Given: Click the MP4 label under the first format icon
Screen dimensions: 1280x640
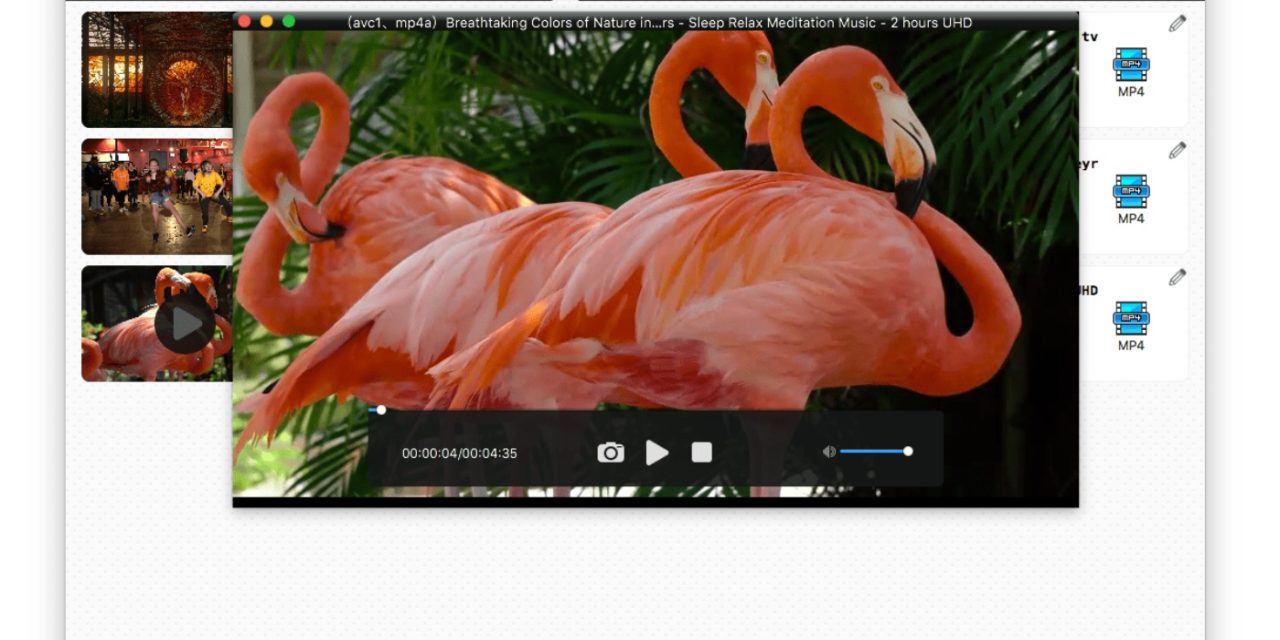Looking at the screenshot, I should click(1131, 92).
